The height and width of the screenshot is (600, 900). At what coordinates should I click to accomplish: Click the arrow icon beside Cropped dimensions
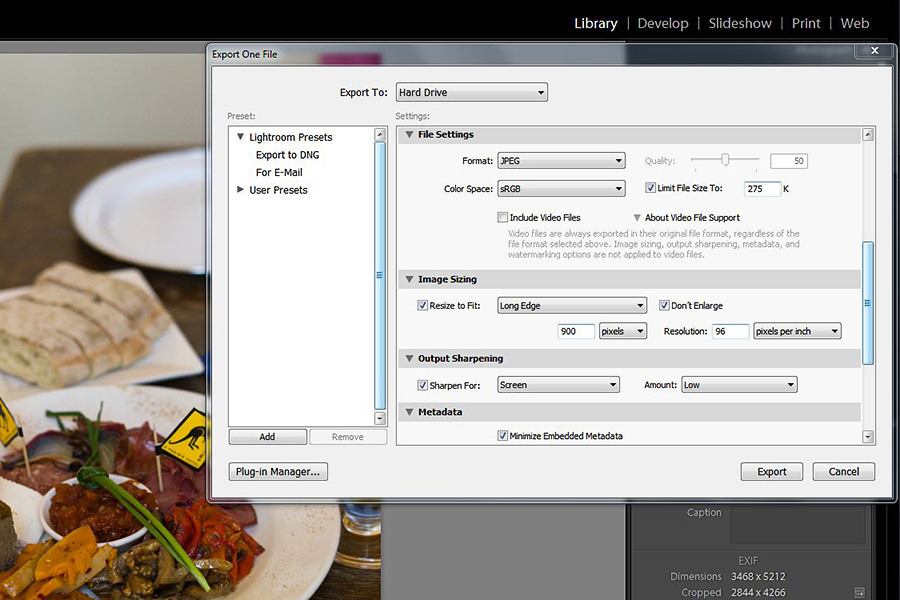click(x=858, y=593)
